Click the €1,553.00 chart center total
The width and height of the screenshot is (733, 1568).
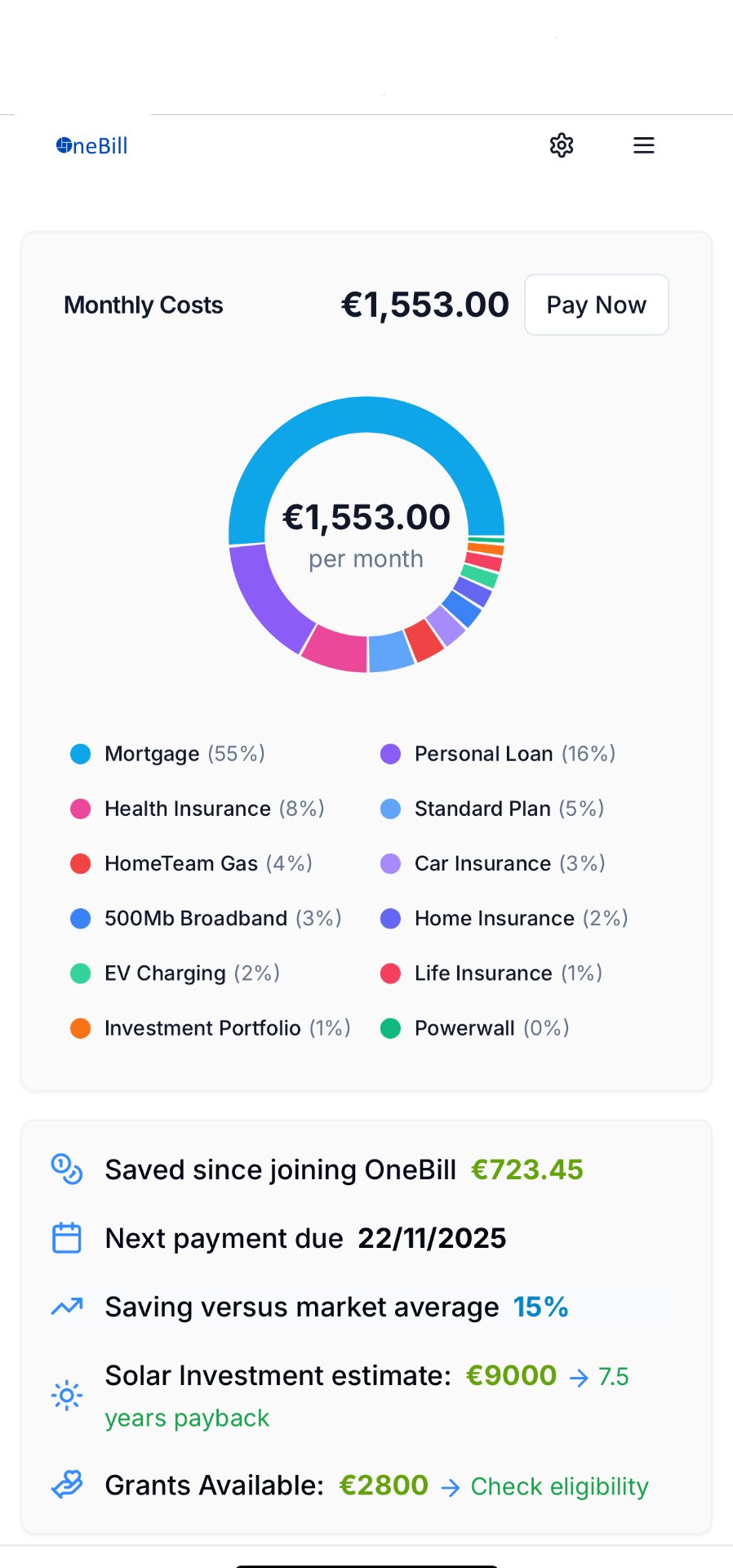click(x=366, y=517)
